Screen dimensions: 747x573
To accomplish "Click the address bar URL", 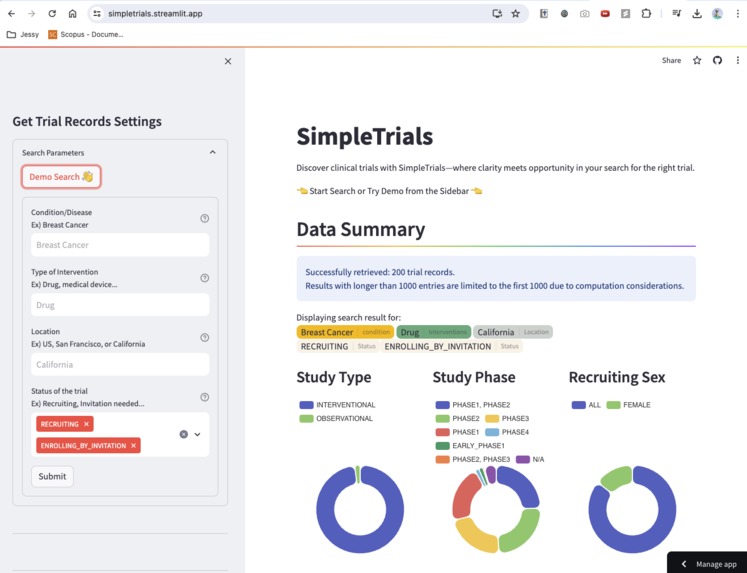I will click(155, 14).
